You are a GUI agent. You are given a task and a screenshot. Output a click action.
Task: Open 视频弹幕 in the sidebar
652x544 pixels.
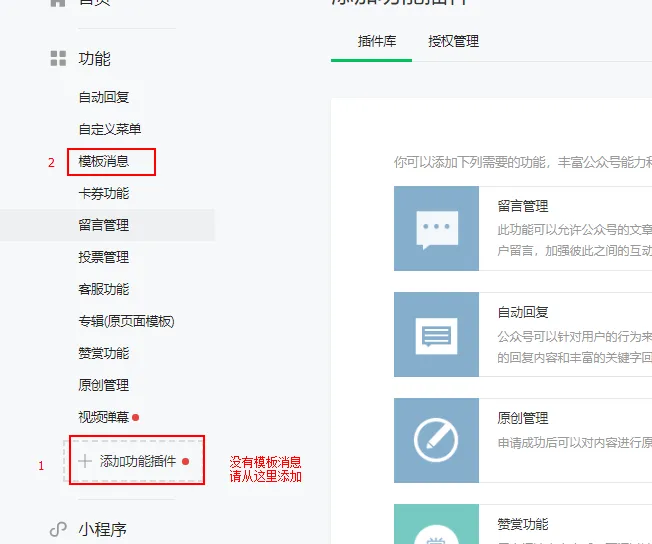pyautogui.click(x=104, y=417)
